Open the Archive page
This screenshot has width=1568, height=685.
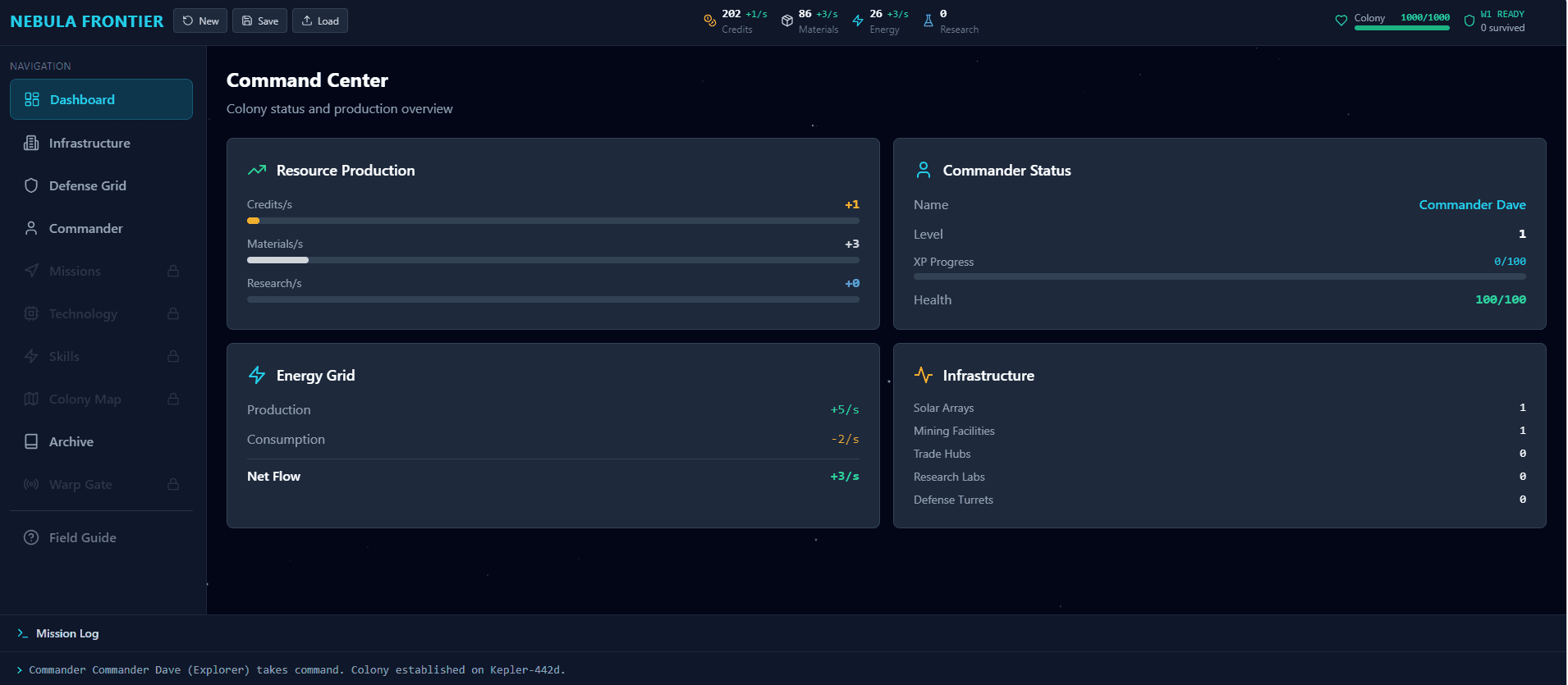[x=101, y=441]
